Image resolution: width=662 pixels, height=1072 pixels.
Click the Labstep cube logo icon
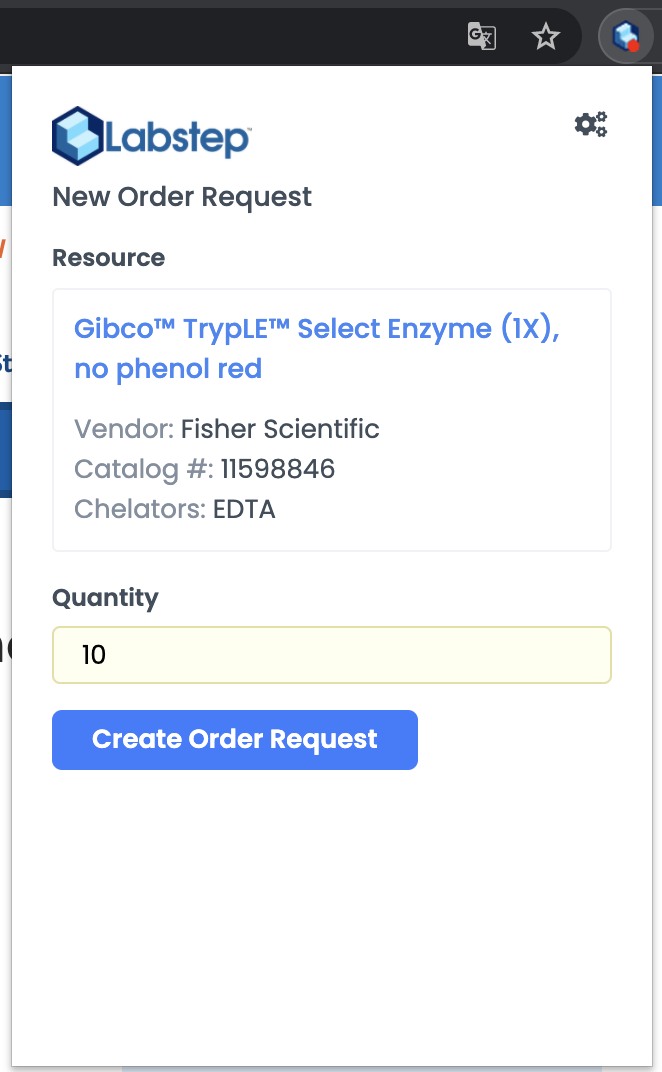tap(78, 136)
